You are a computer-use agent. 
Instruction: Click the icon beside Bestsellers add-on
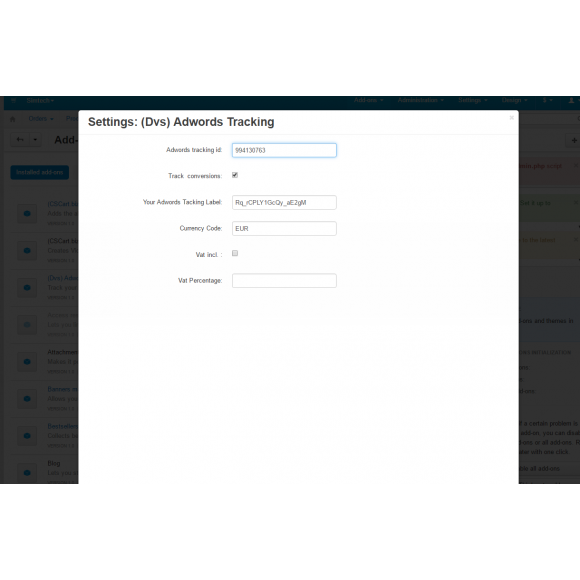coord(27,436)
